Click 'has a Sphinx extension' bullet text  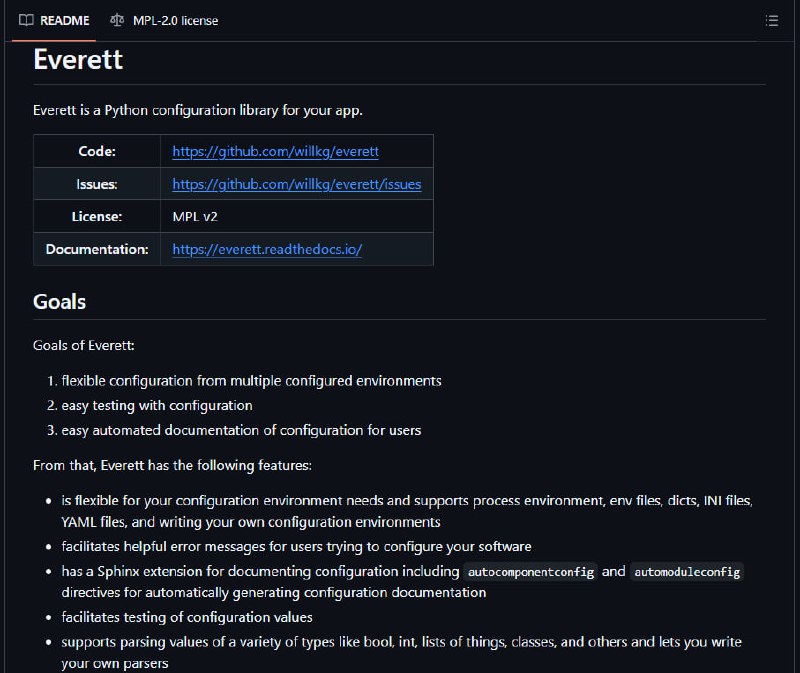click(403, 582)
